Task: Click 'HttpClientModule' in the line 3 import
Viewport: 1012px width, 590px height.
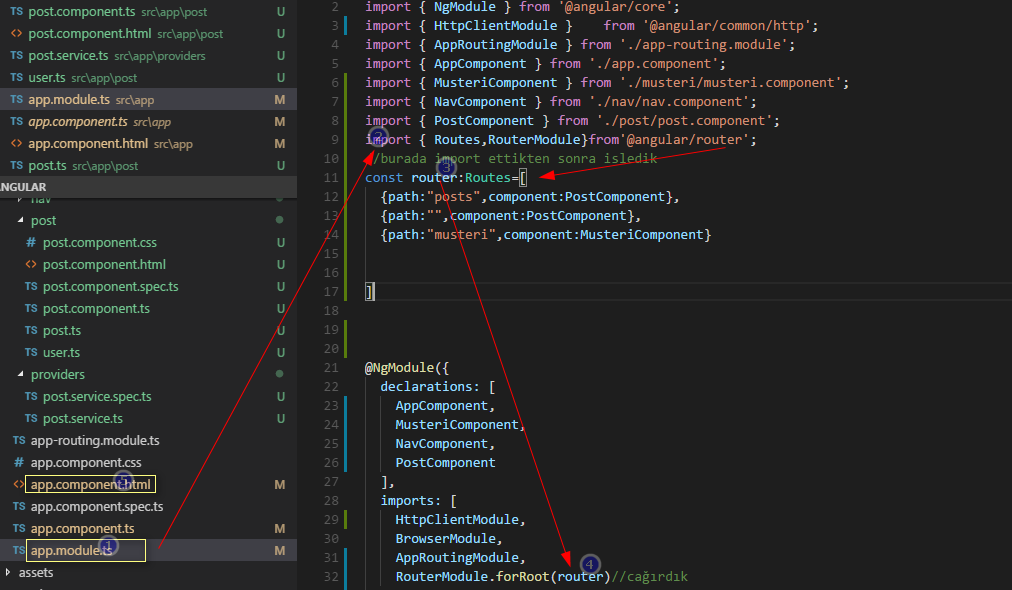Action: [x=495, y=26]
